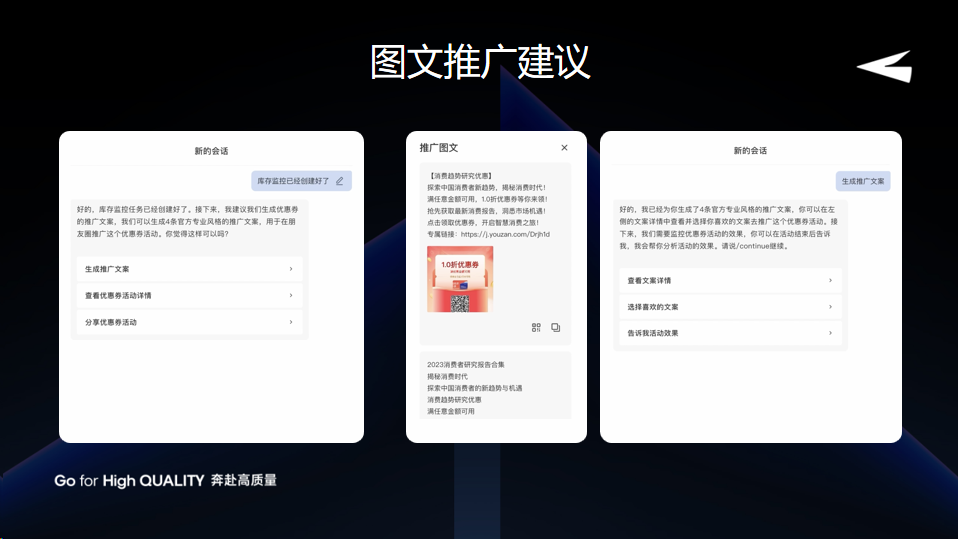The height and width of the screenshot is (539, 958).
Task: Click the arrow next to 告诉我活动效果
Action: (x=830, y=333)
